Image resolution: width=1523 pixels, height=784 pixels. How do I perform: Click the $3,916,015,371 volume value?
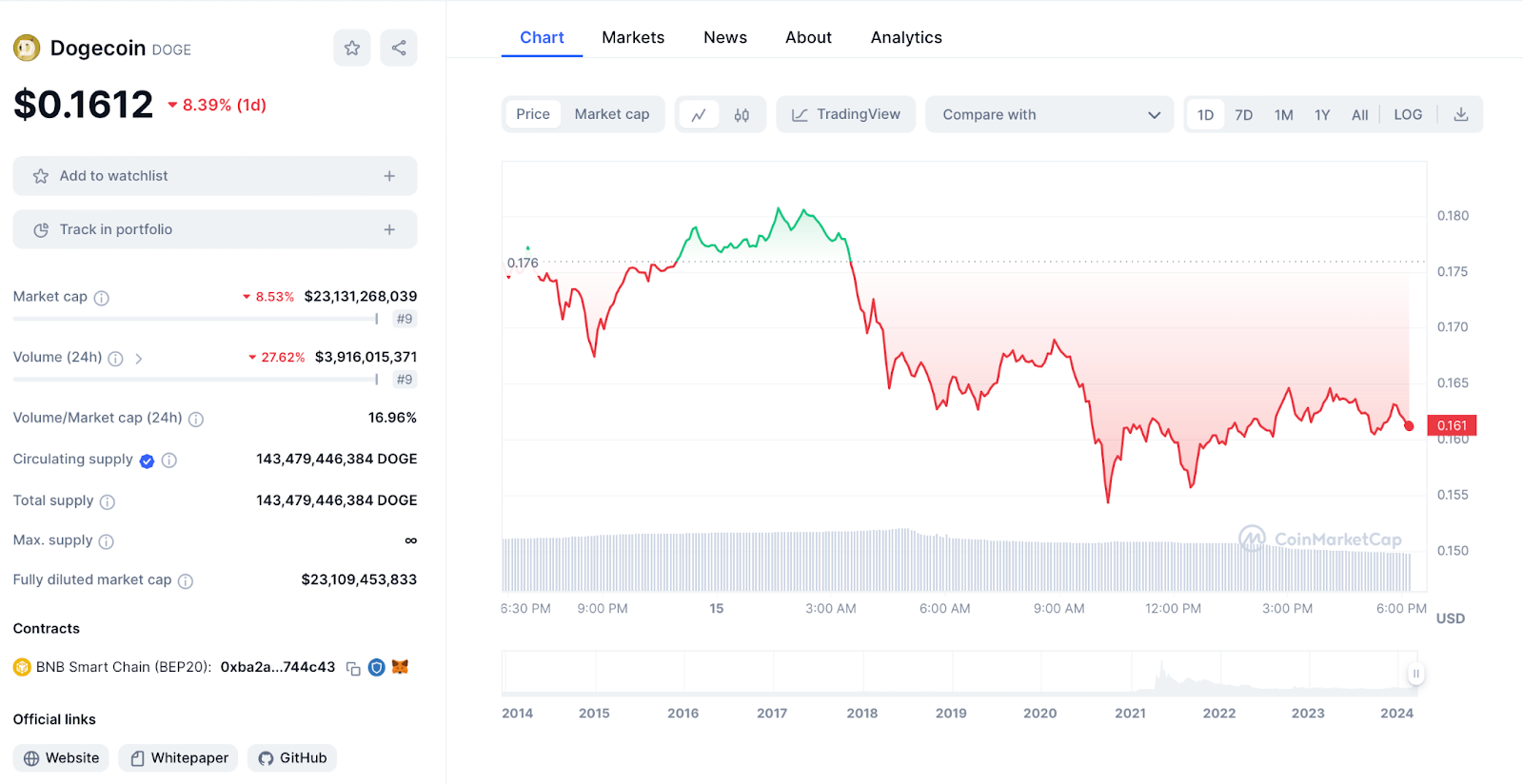[366, 357]
